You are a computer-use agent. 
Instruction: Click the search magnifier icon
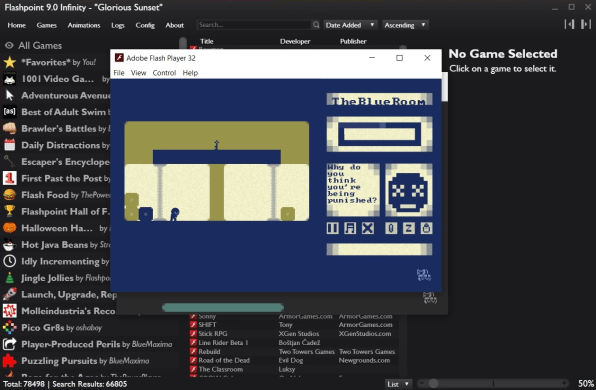point(316,25)
